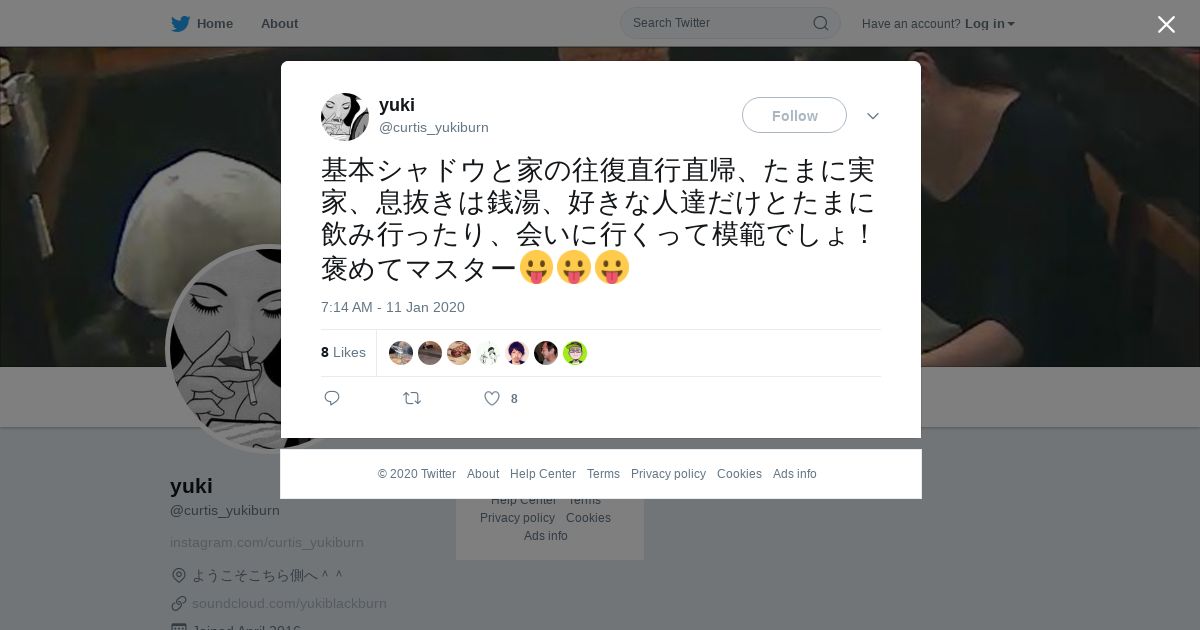This screenshot has width=1200, height=630.
Task: Open Privacy policy link in modal footer
Action: 668,474
